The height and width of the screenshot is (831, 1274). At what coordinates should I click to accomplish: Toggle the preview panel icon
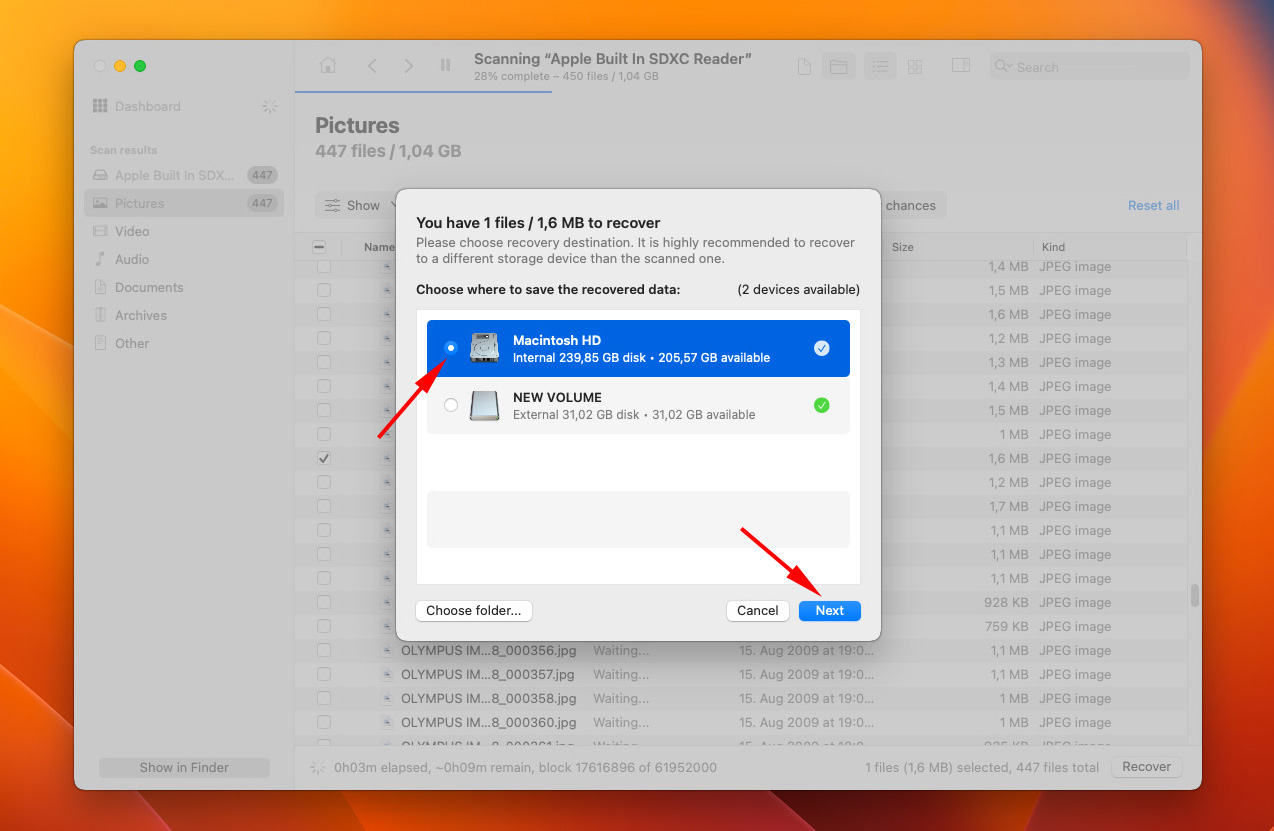[960, 66]
